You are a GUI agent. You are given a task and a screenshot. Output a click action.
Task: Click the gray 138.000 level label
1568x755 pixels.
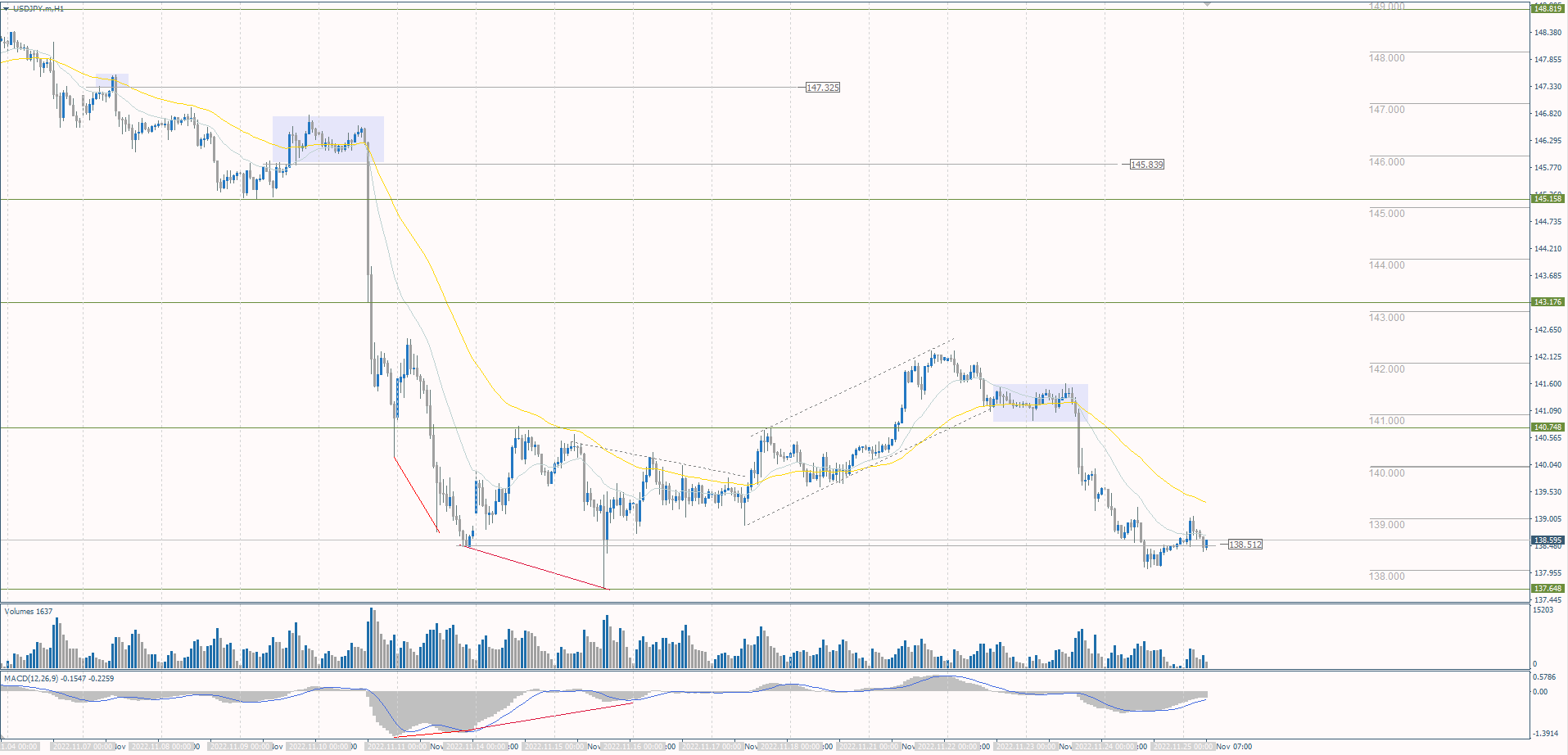coord(1387,576)
